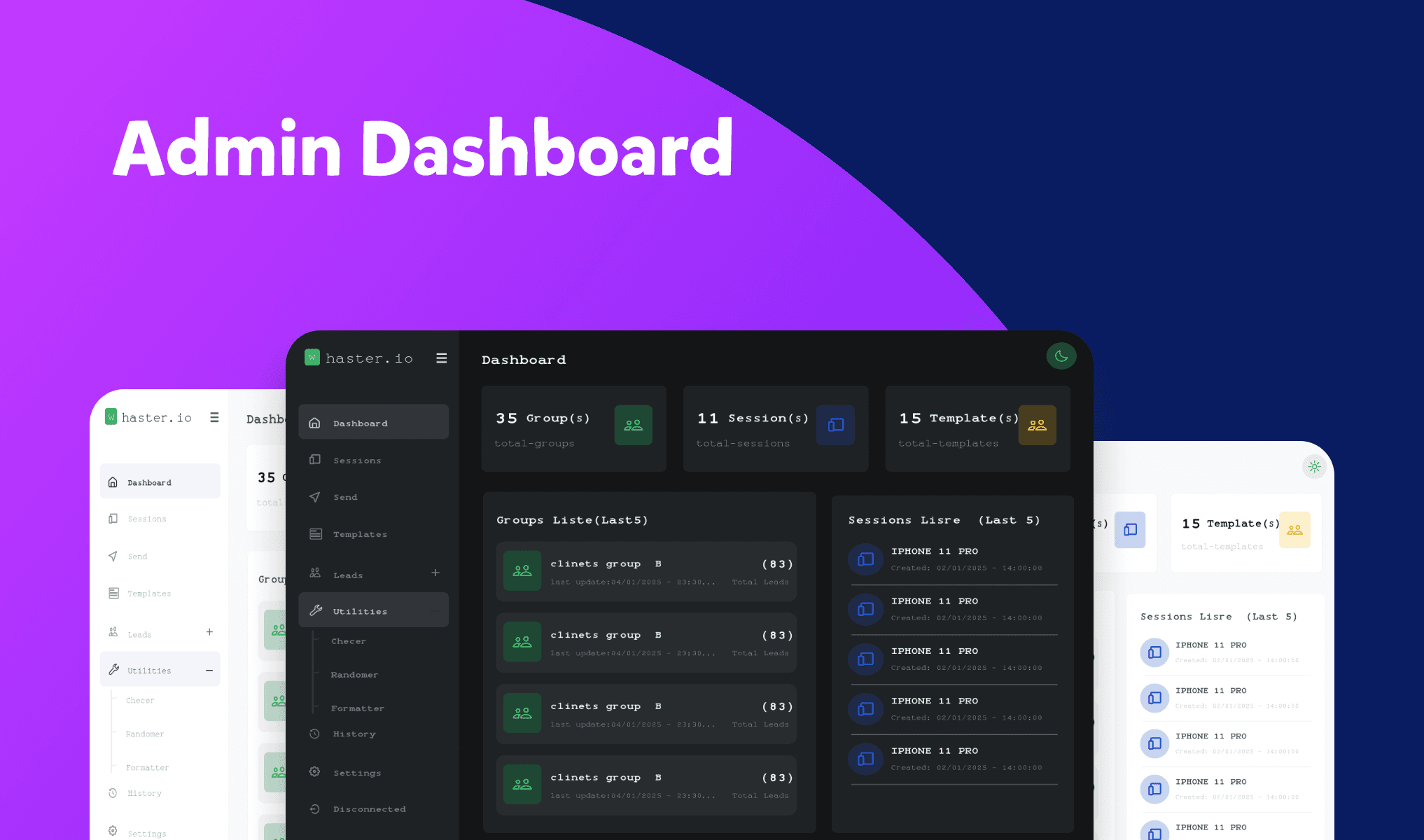Open the 11 Session(s) total-sessions card
The image size is (1424, 840).
click(775, 428)
